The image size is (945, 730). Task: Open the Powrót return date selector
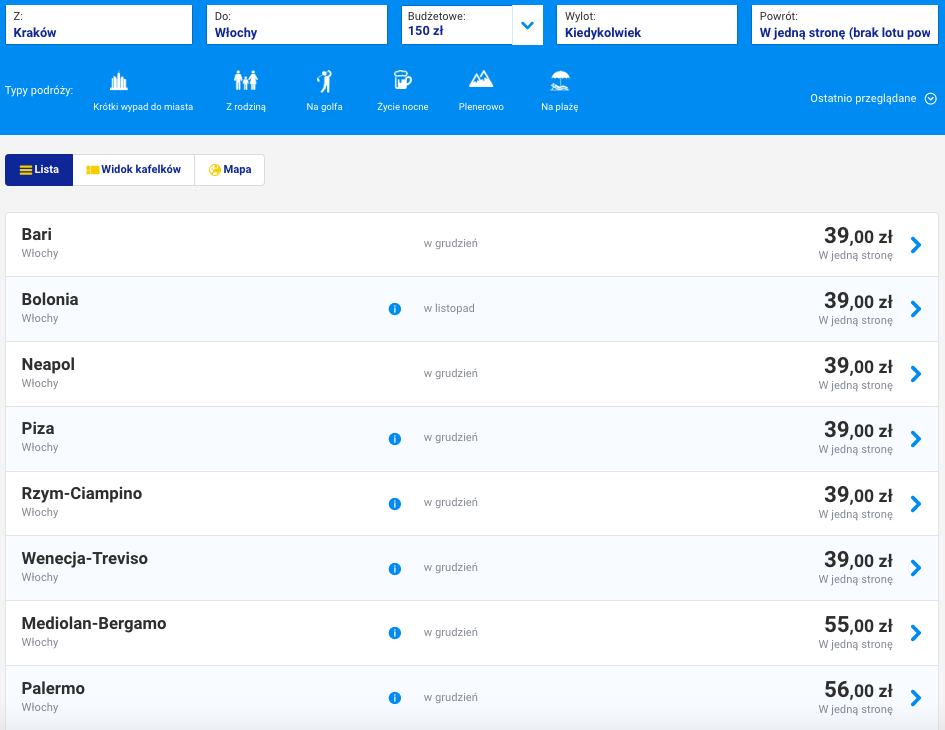point(844,25)
